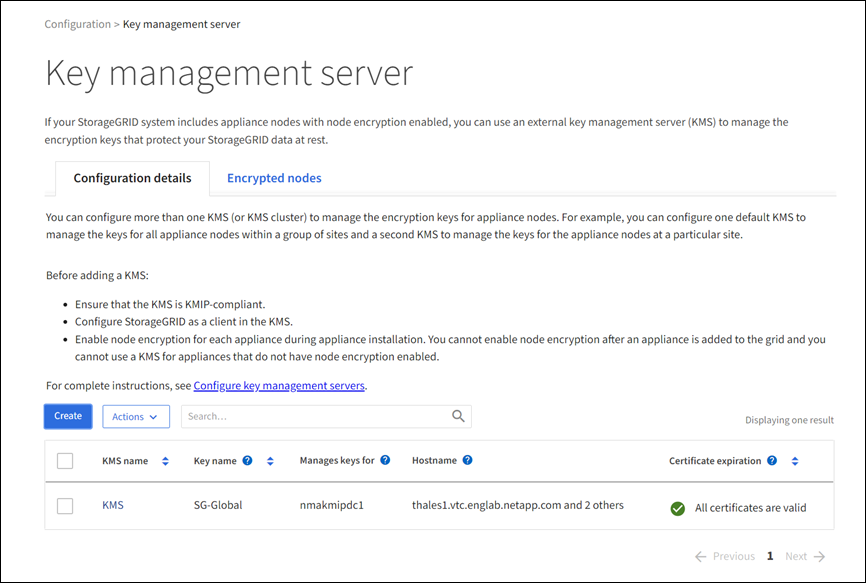Click help icon next to Key name
This screenshot has width=866, height=583.
click(247, 461)
